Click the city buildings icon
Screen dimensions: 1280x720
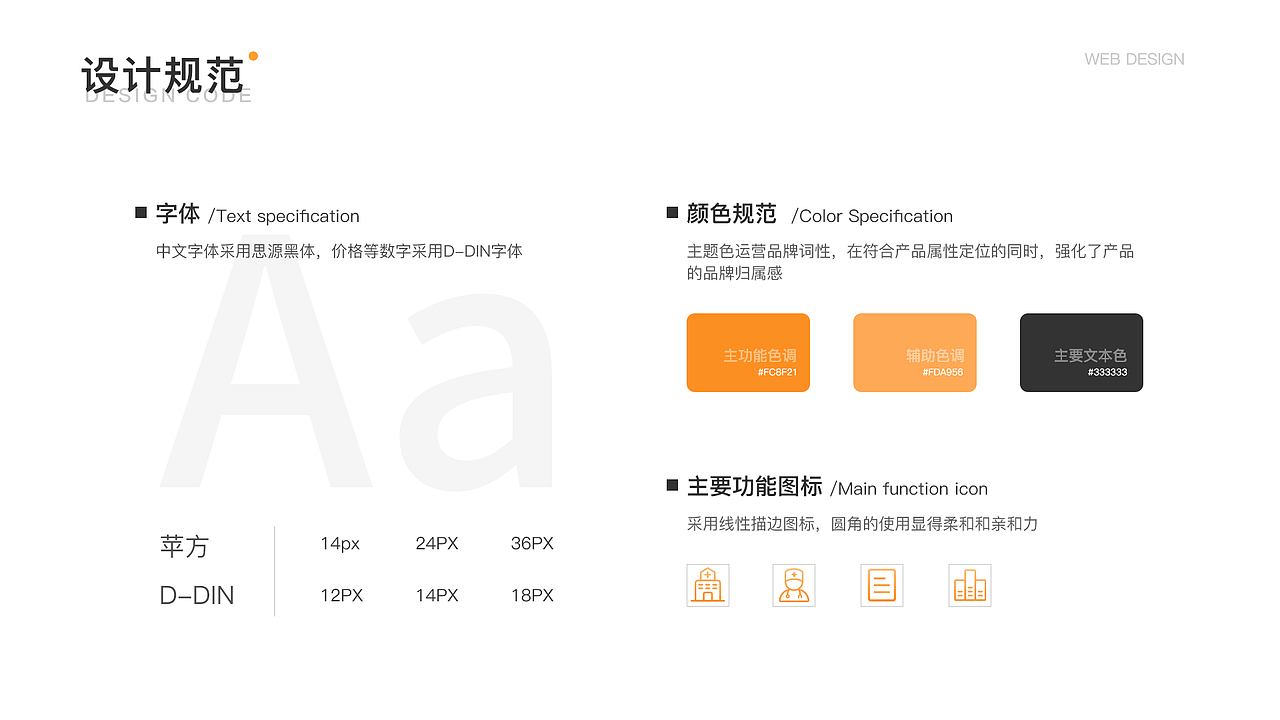[970, 585]
